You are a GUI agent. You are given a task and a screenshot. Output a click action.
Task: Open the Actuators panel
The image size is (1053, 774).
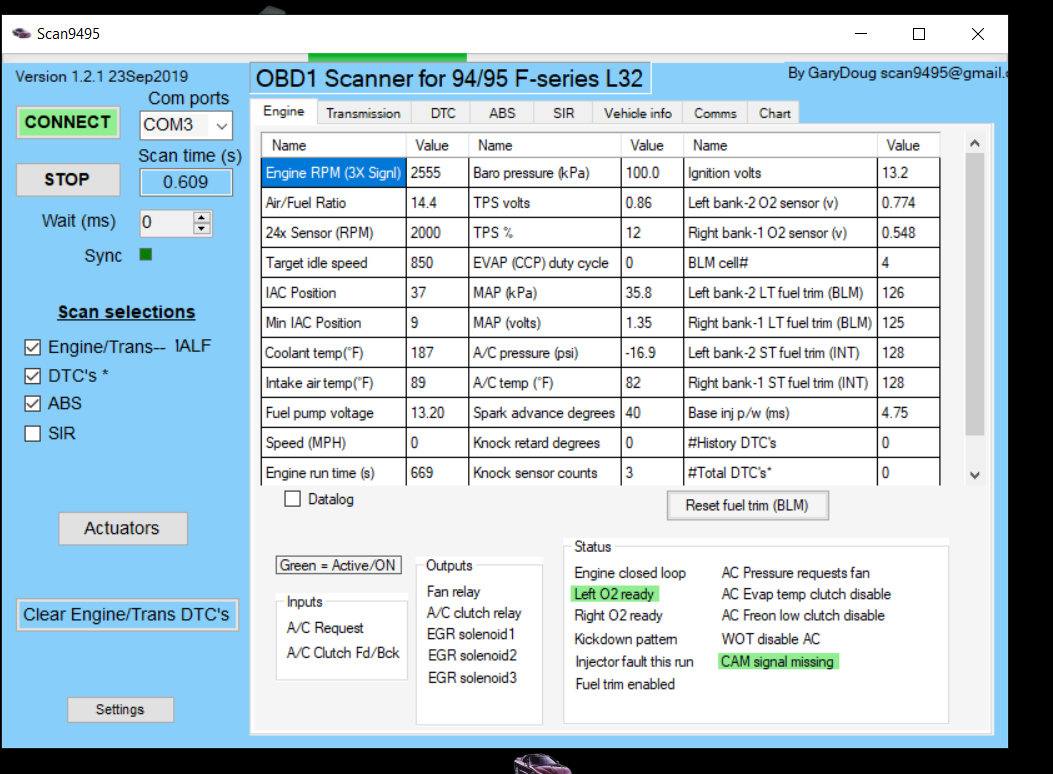122,528
